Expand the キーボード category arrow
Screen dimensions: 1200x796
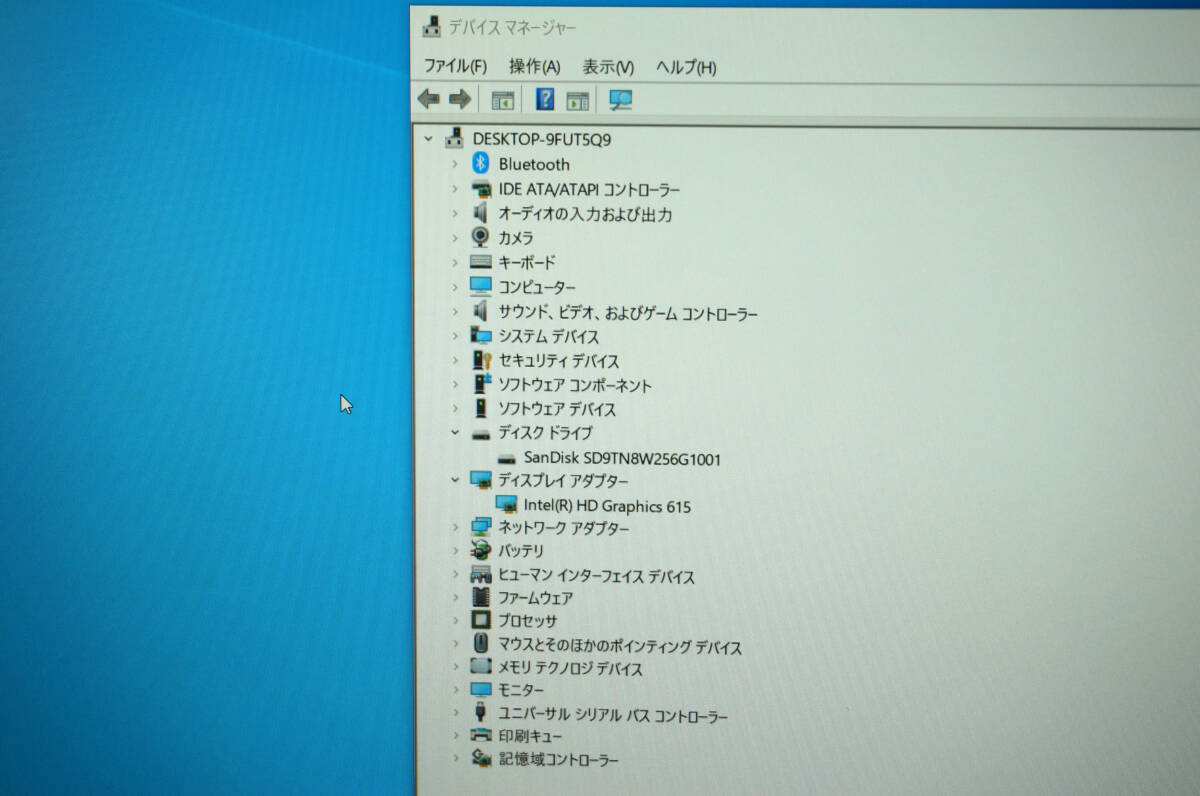(454, 262)
